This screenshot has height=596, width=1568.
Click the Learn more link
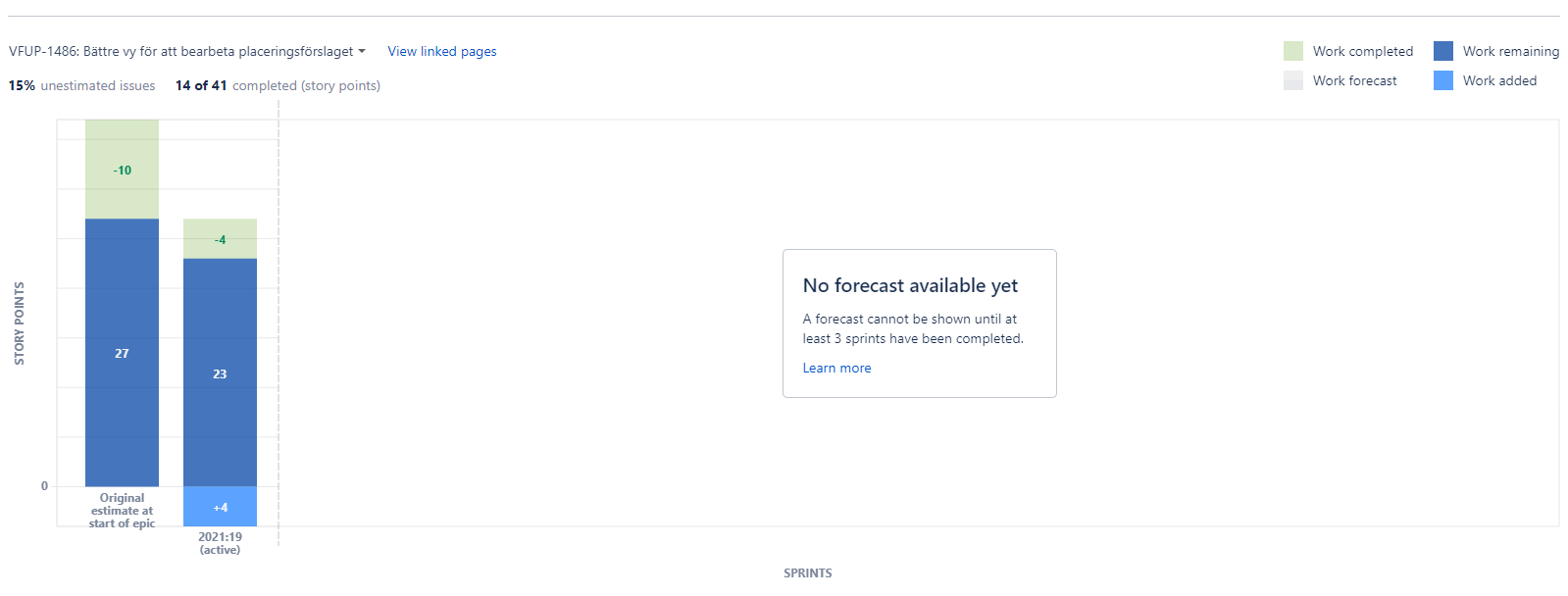click(x=836, y=368)
